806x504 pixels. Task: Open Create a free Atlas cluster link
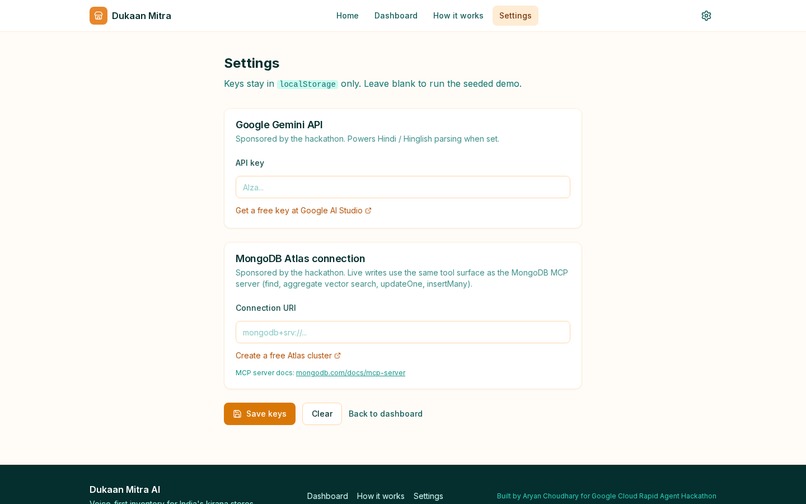tap(288, 355)
